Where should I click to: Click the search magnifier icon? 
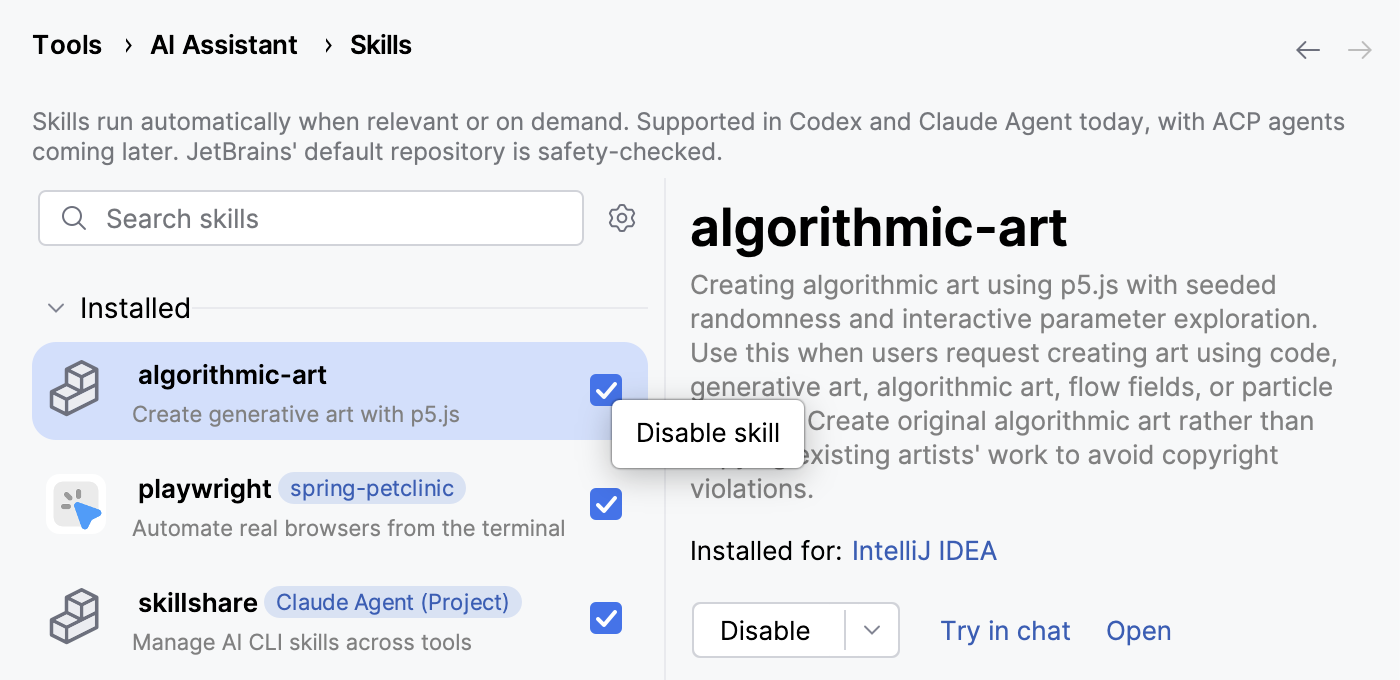click(74, 218)
